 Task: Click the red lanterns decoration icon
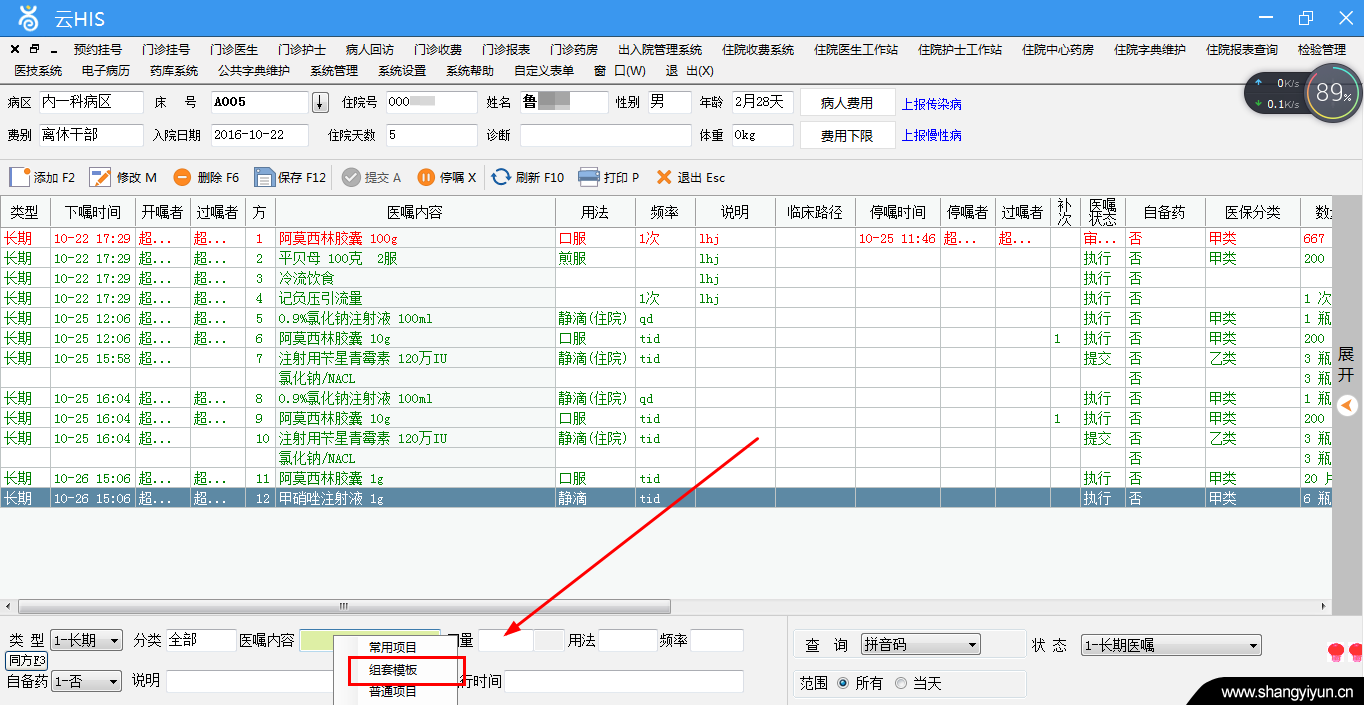tap(1345, 654)
